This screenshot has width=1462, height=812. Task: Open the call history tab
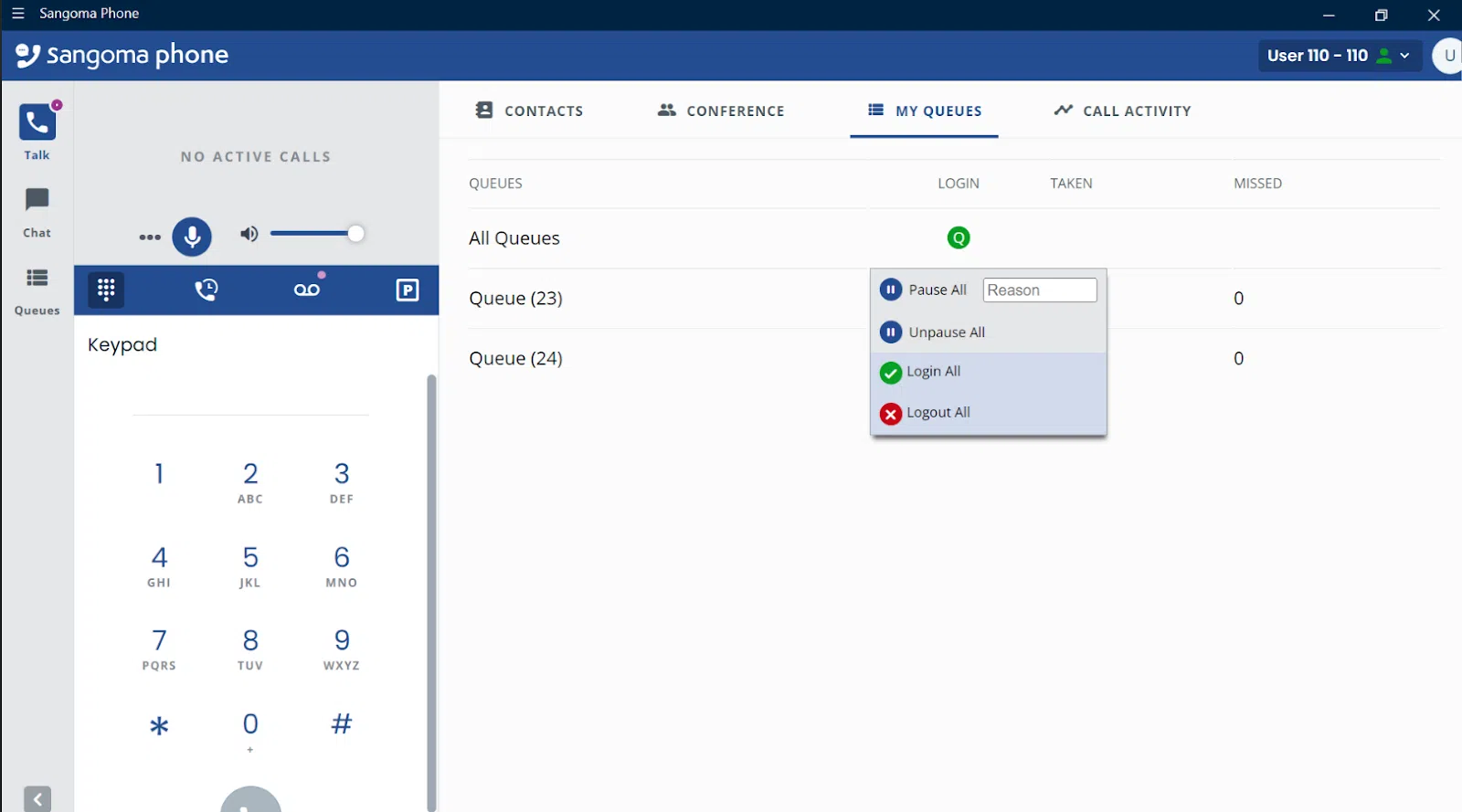coord(207,290)
